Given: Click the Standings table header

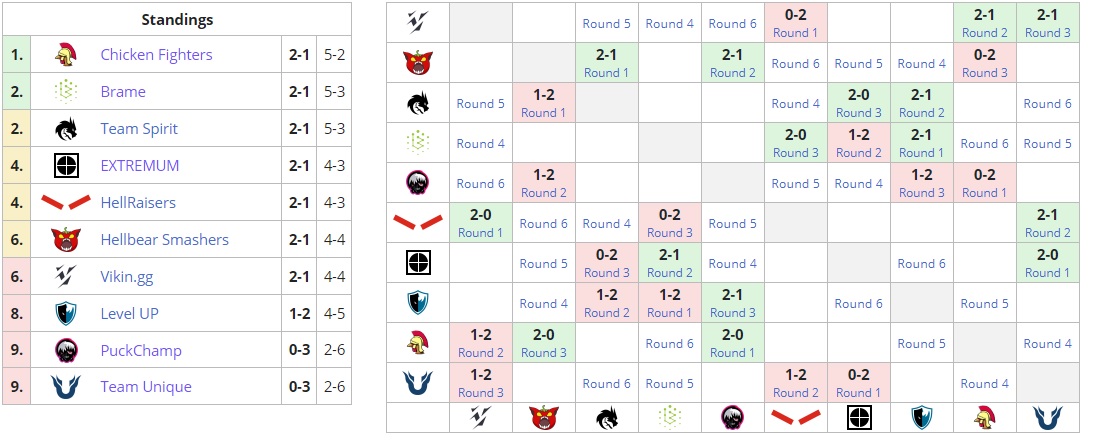Looking at the screenshot, I should click(x=177, y=19).
